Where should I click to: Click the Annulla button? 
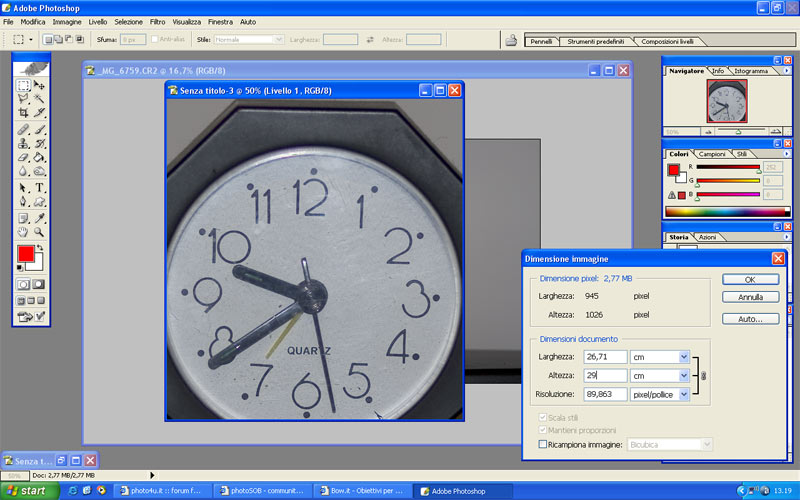[x=750, y=297]
